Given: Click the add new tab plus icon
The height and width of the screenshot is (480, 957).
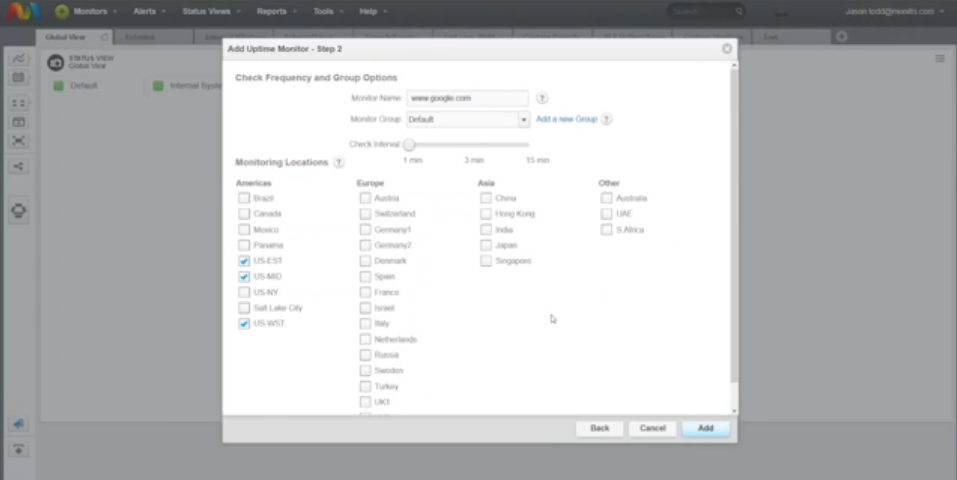Looking at the screenshot, I should coord(842,37).
